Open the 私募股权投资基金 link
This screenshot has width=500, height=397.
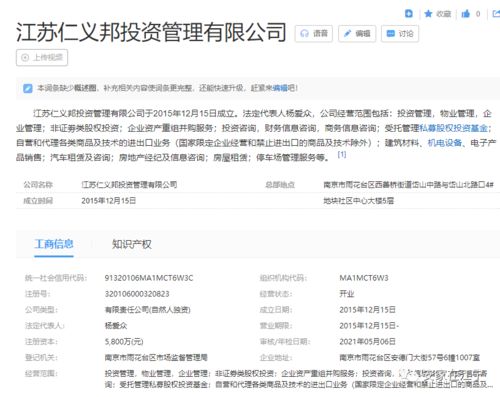pos(454,128)
